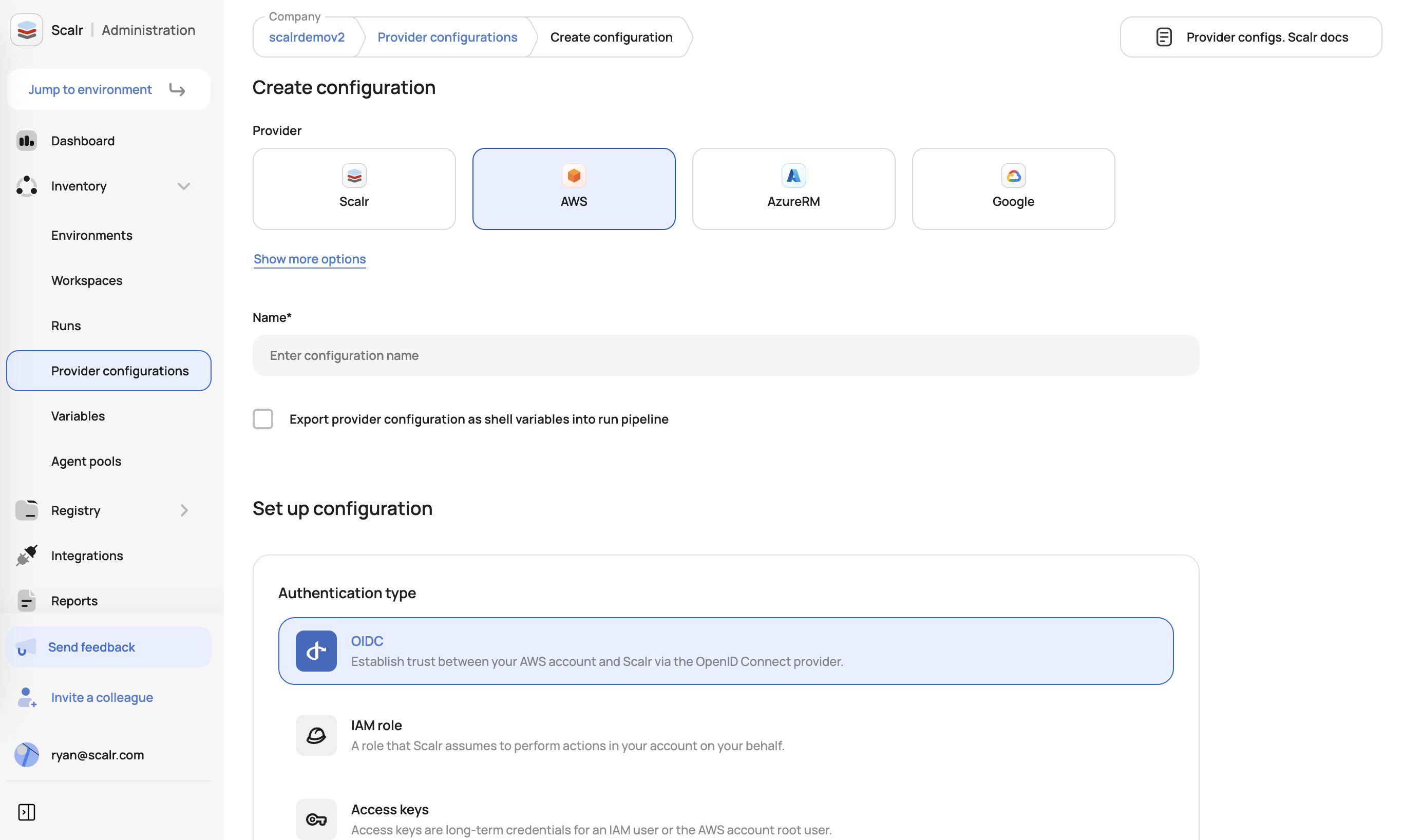Click Send feedback button
1403x840 pixels.
tap(109, 647)
